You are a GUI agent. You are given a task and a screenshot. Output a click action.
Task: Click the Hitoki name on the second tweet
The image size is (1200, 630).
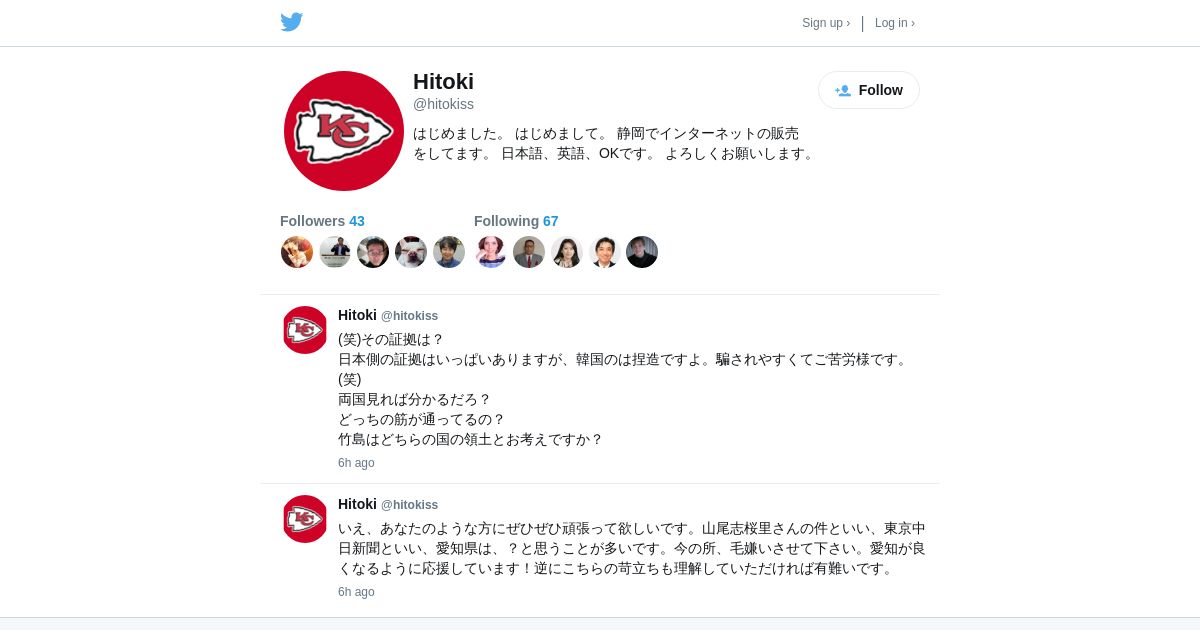point(357,504)
